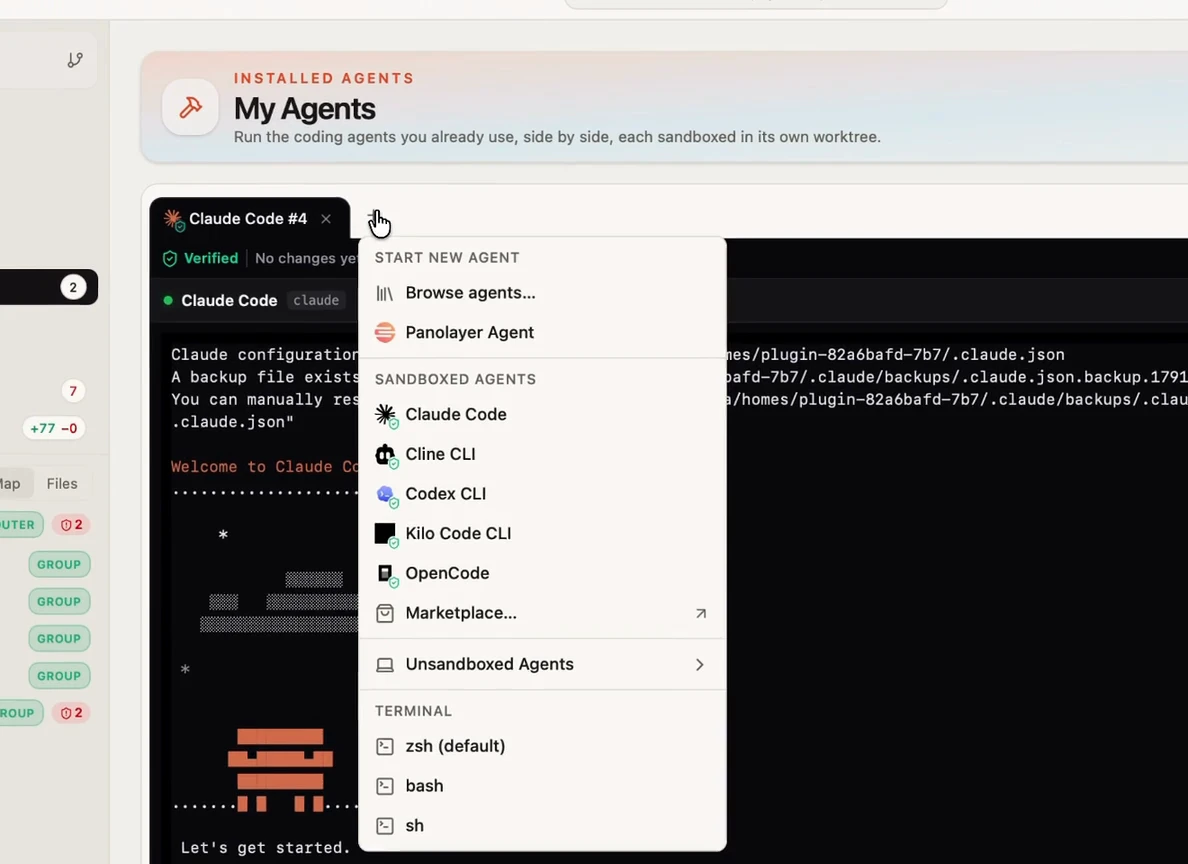Click the hammer My Agents icon
Viewport: 1188px width, 864px height.
click(190, 108)
